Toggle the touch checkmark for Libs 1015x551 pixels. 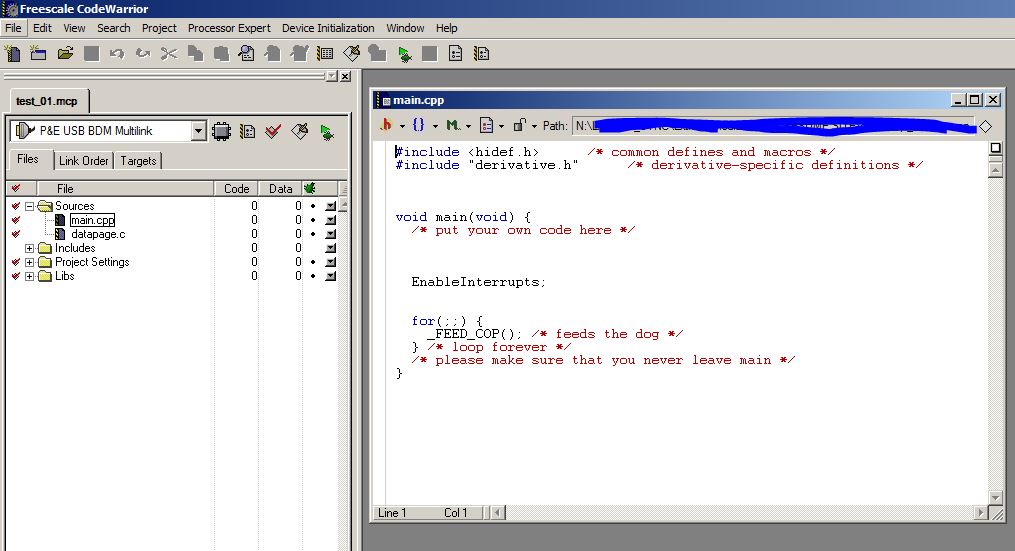pyautogui.click(x=16, y=276)
